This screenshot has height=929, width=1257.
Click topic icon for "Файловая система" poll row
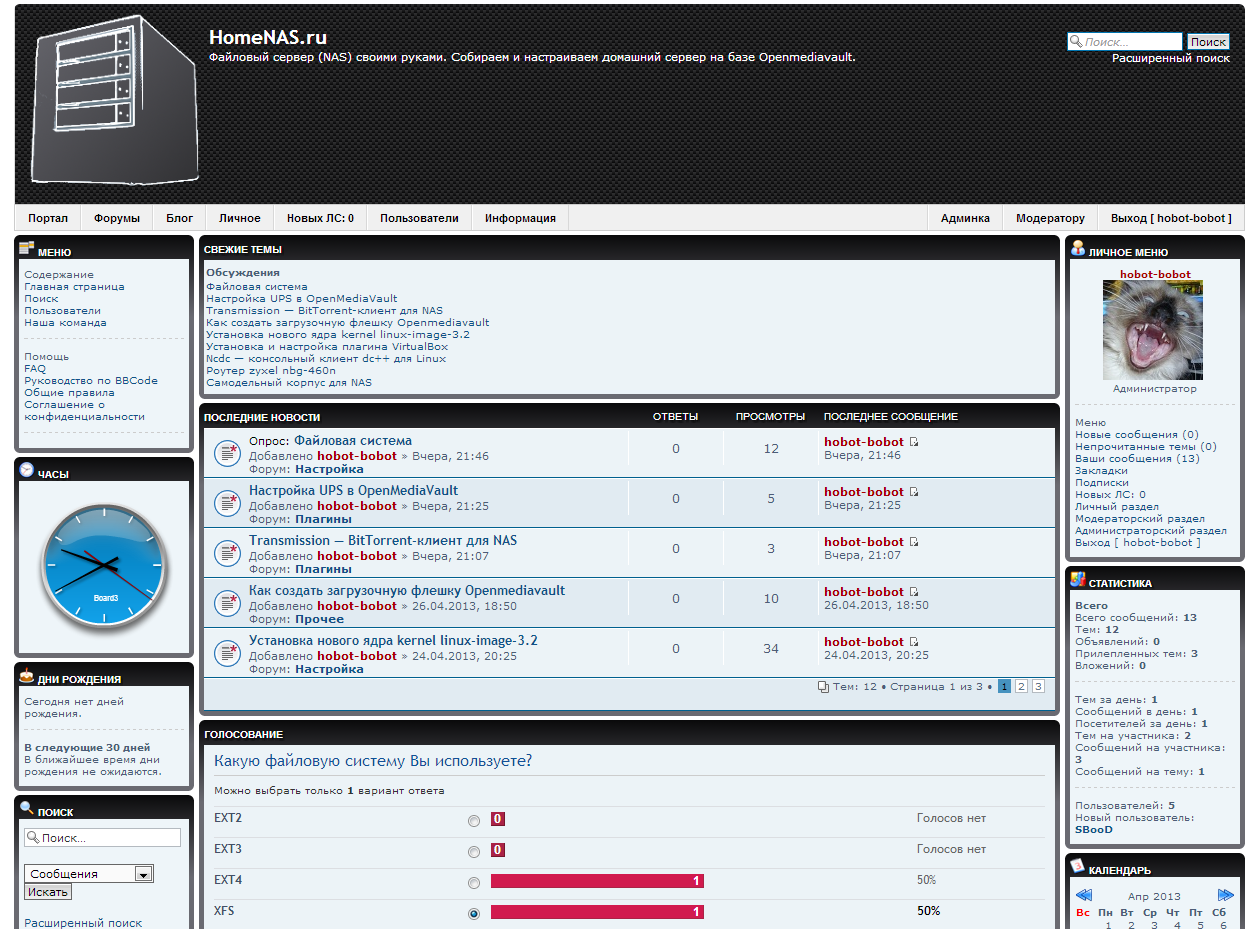226,453
